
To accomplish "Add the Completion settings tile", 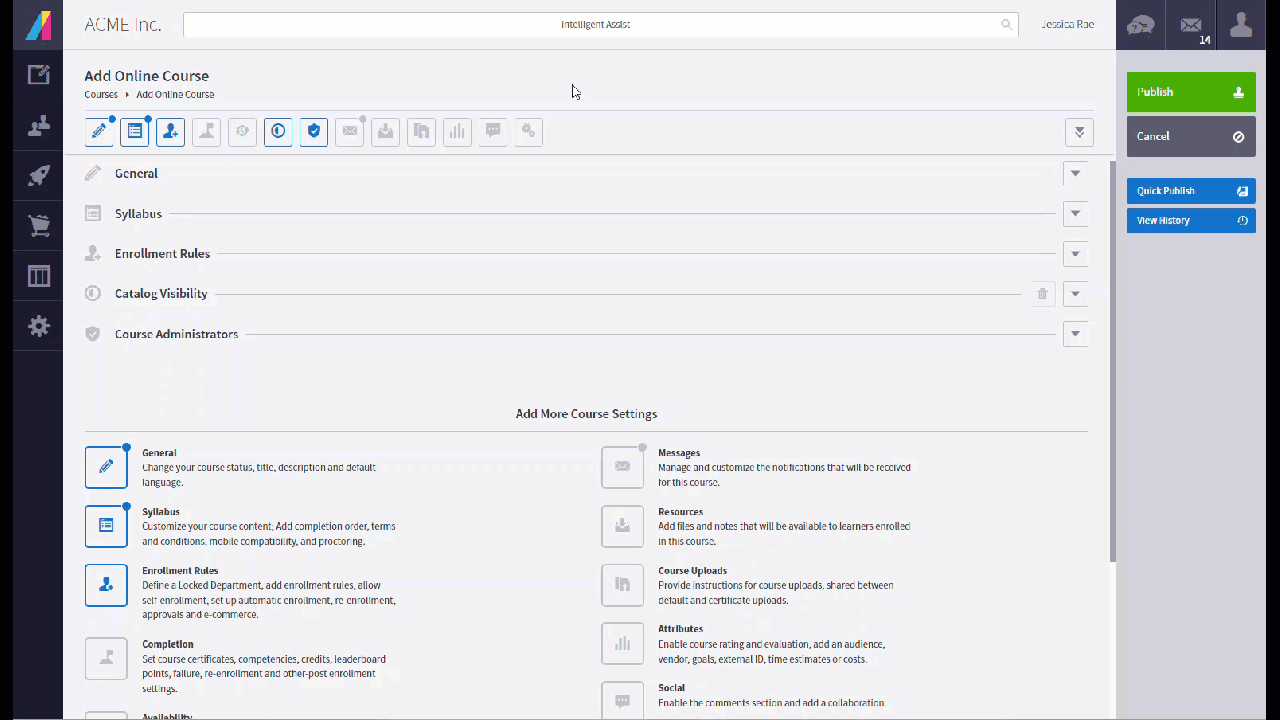I will 106,659.
